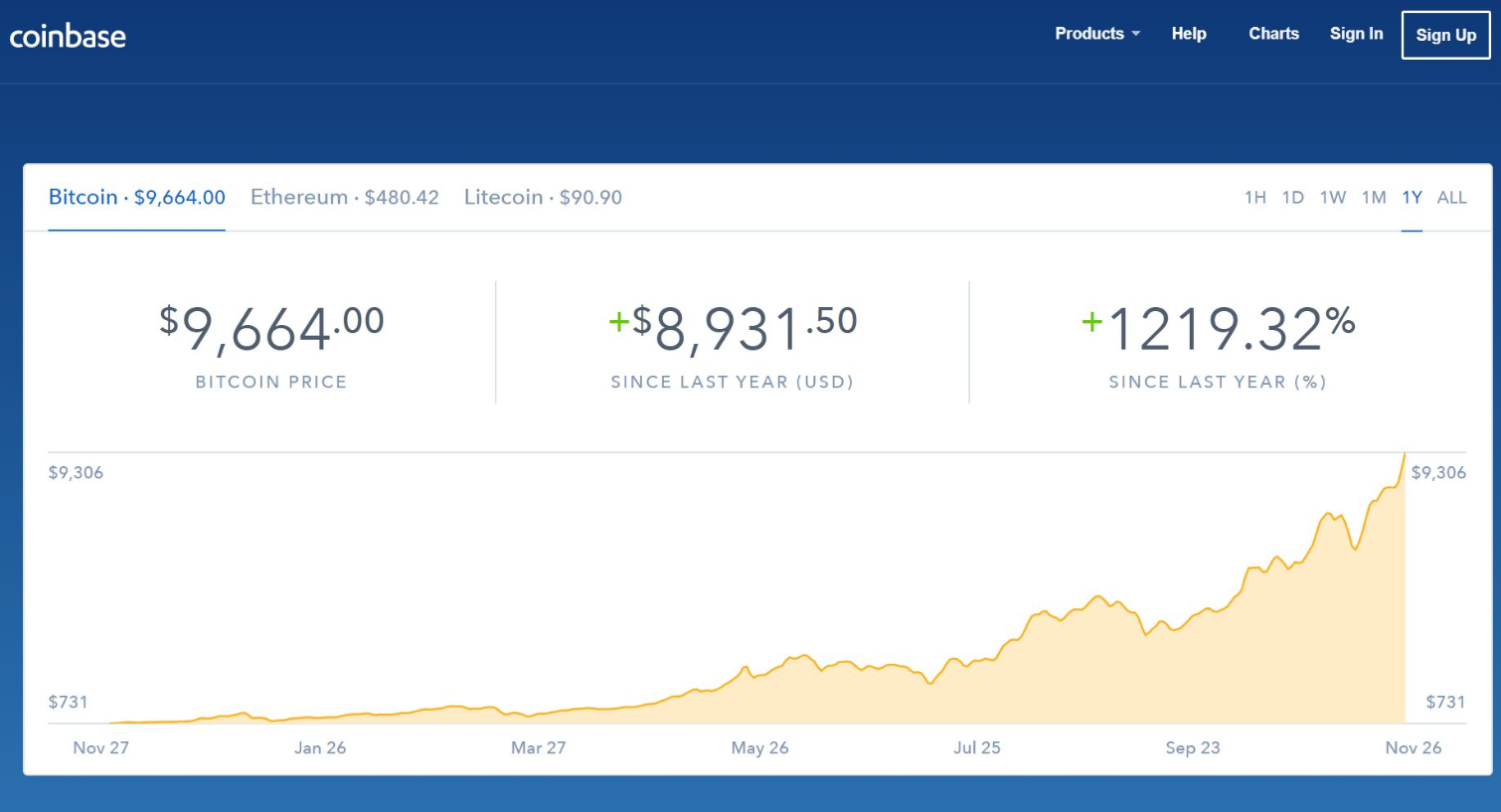Click the +$8,931.50 yearly change value
This screenshot has width=1501, height=812.
tap(733, 329)
